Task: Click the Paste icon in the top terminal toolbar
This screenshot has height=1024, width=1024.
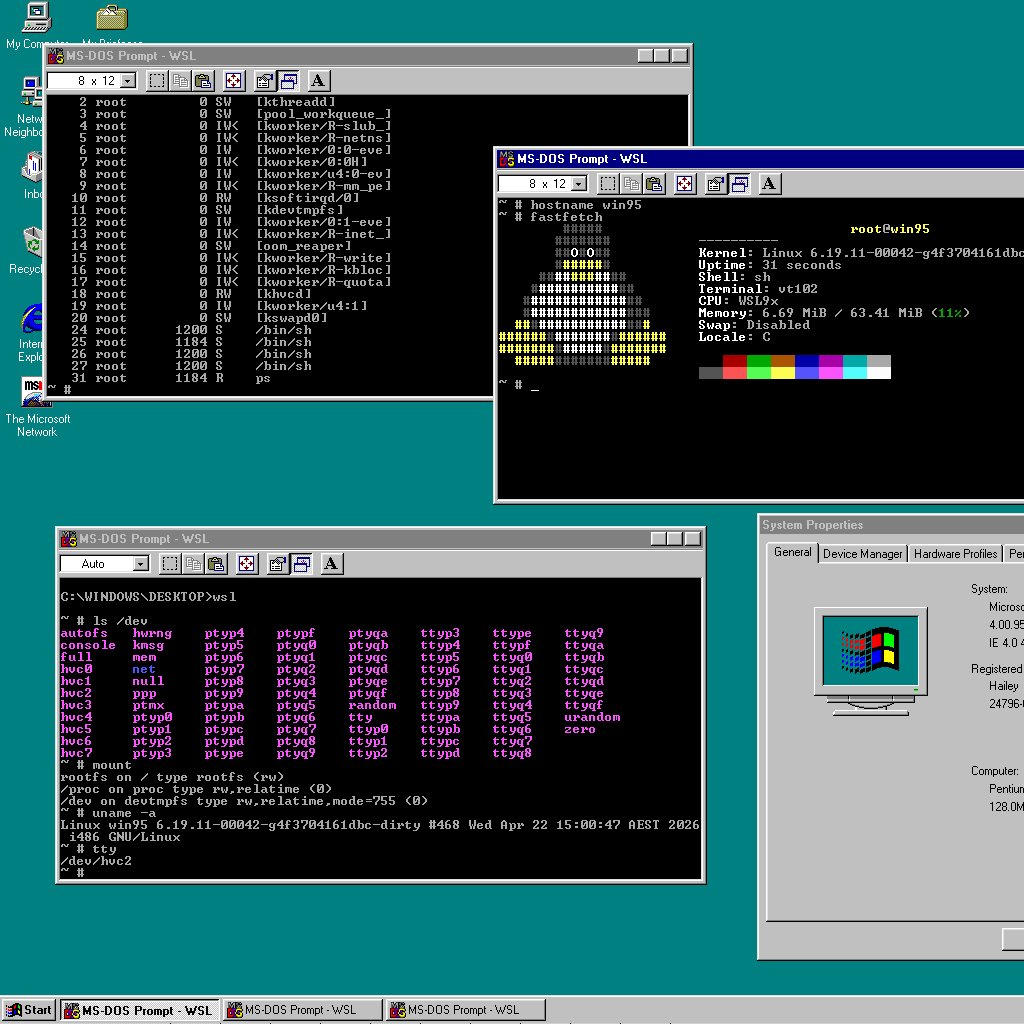Action: 204,81
